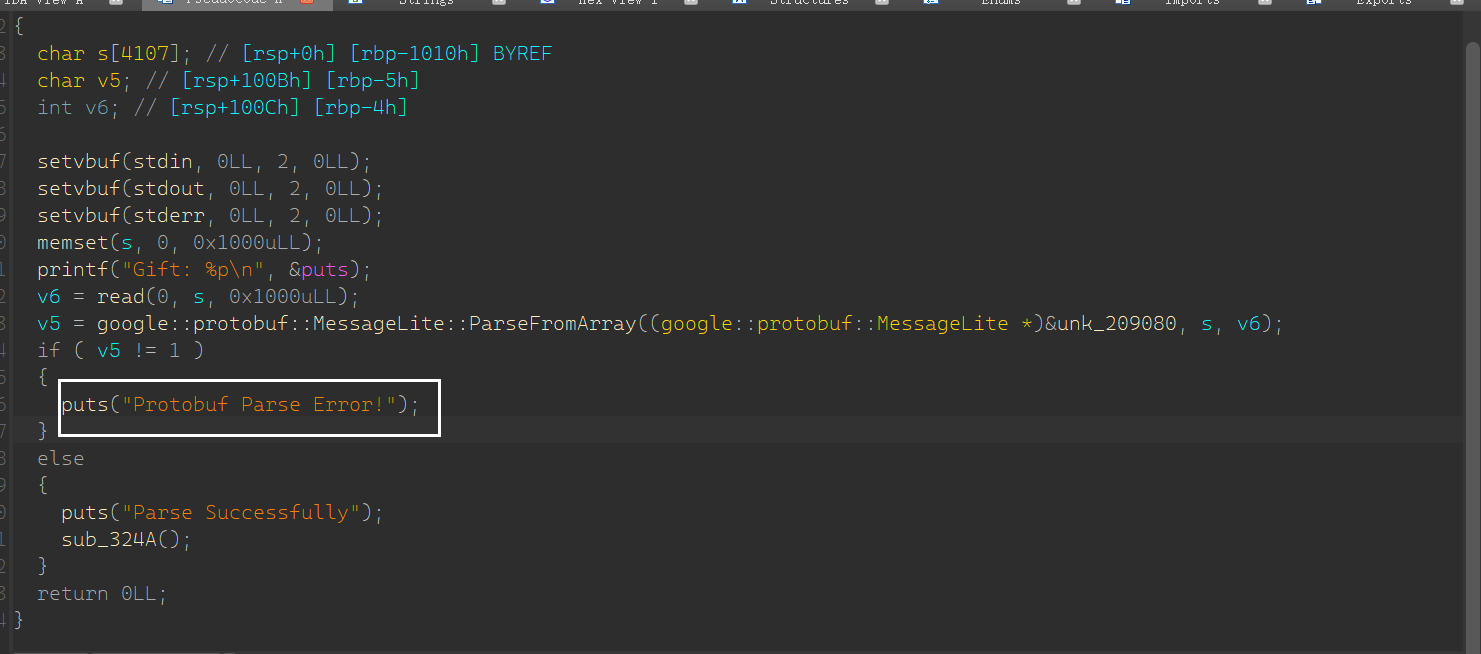The image size is (1481, 654).
Task: Close the IDA View-A tab
Action: [116, 3]
